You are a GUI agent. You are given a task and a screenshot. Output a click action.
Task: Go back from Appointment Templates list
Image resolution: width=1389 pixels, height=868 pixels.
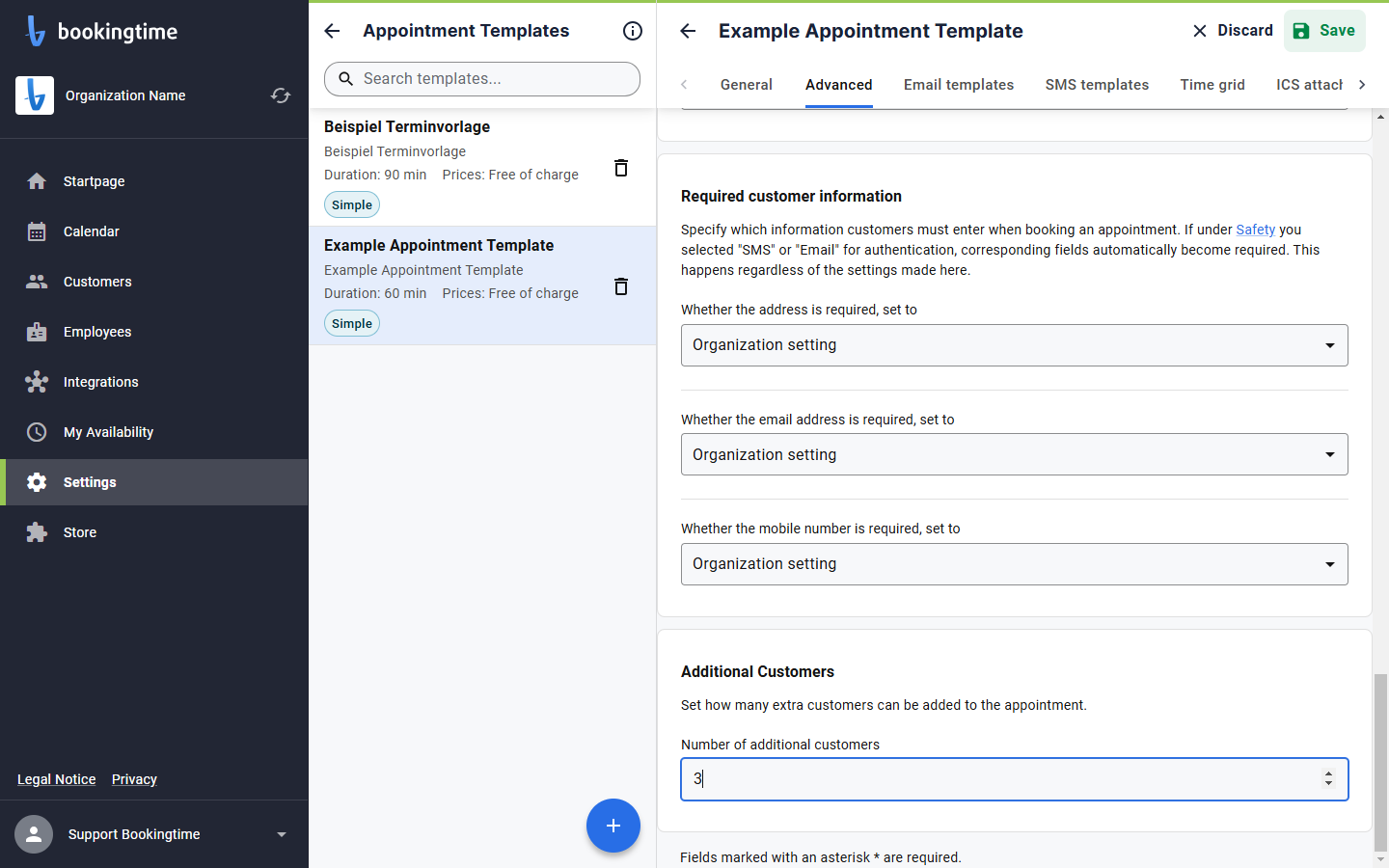coord(332,31)
